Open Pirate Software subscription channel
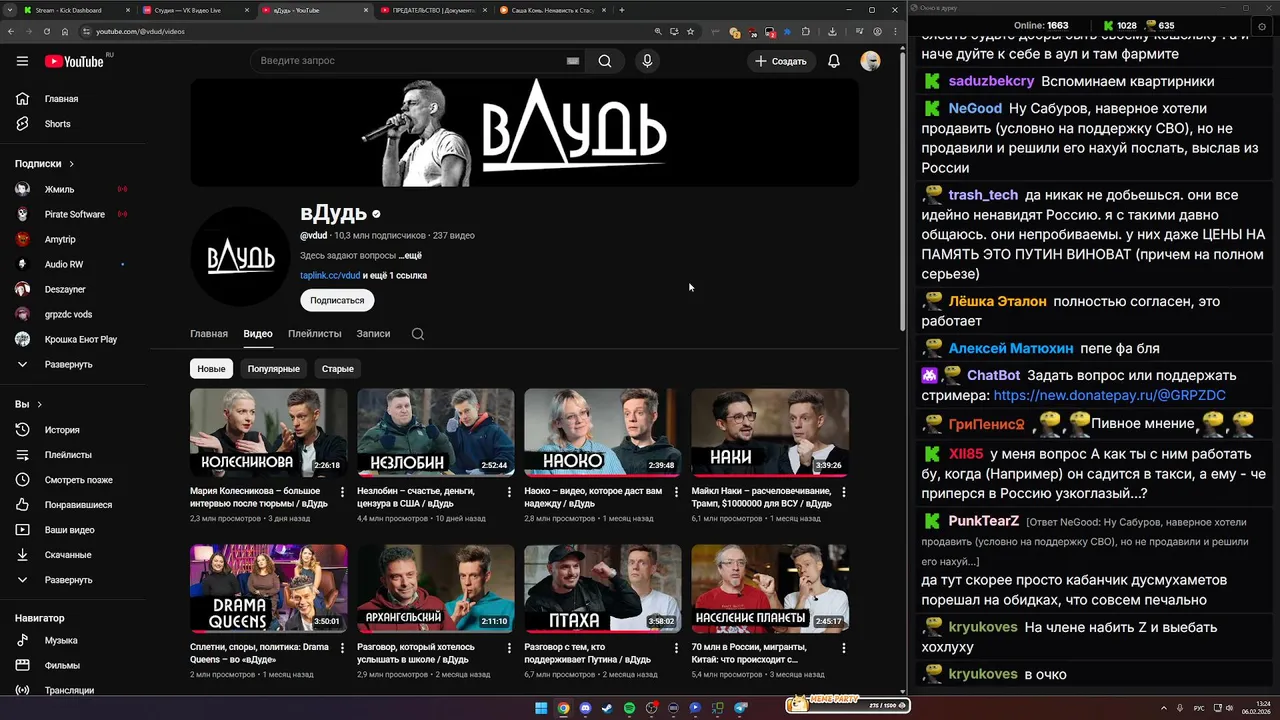The image size is (1280, 720). pyautogui.click(x=75, y=214)
